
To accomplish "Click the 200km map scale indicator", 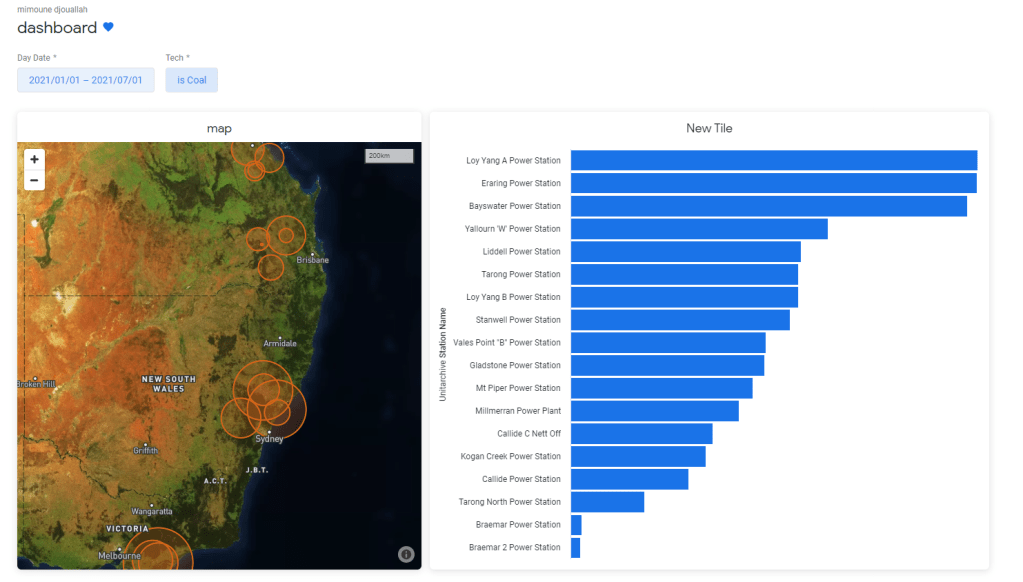I will [x=389, y=156].
